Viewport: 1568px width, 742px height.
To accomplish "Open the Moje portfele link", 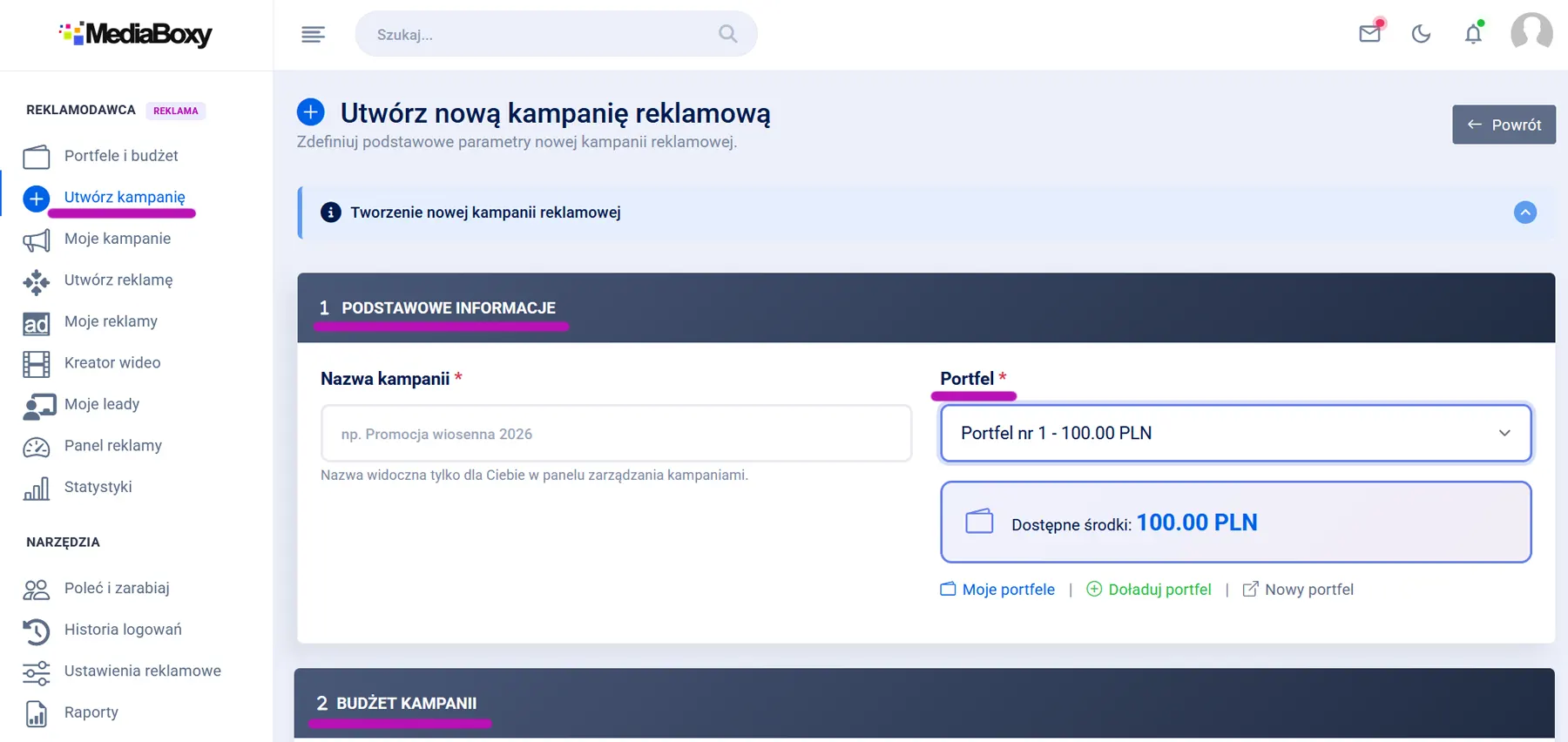I will coord(997,590).
